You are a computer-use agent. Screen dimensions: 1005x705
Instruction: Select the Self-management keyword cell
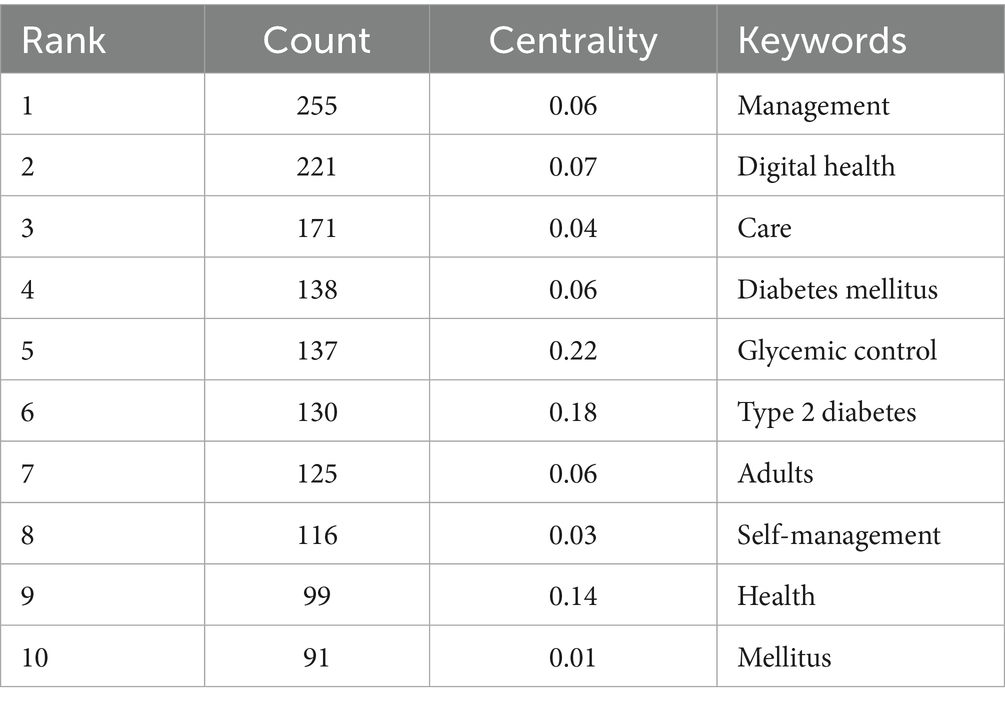point(838,535)
